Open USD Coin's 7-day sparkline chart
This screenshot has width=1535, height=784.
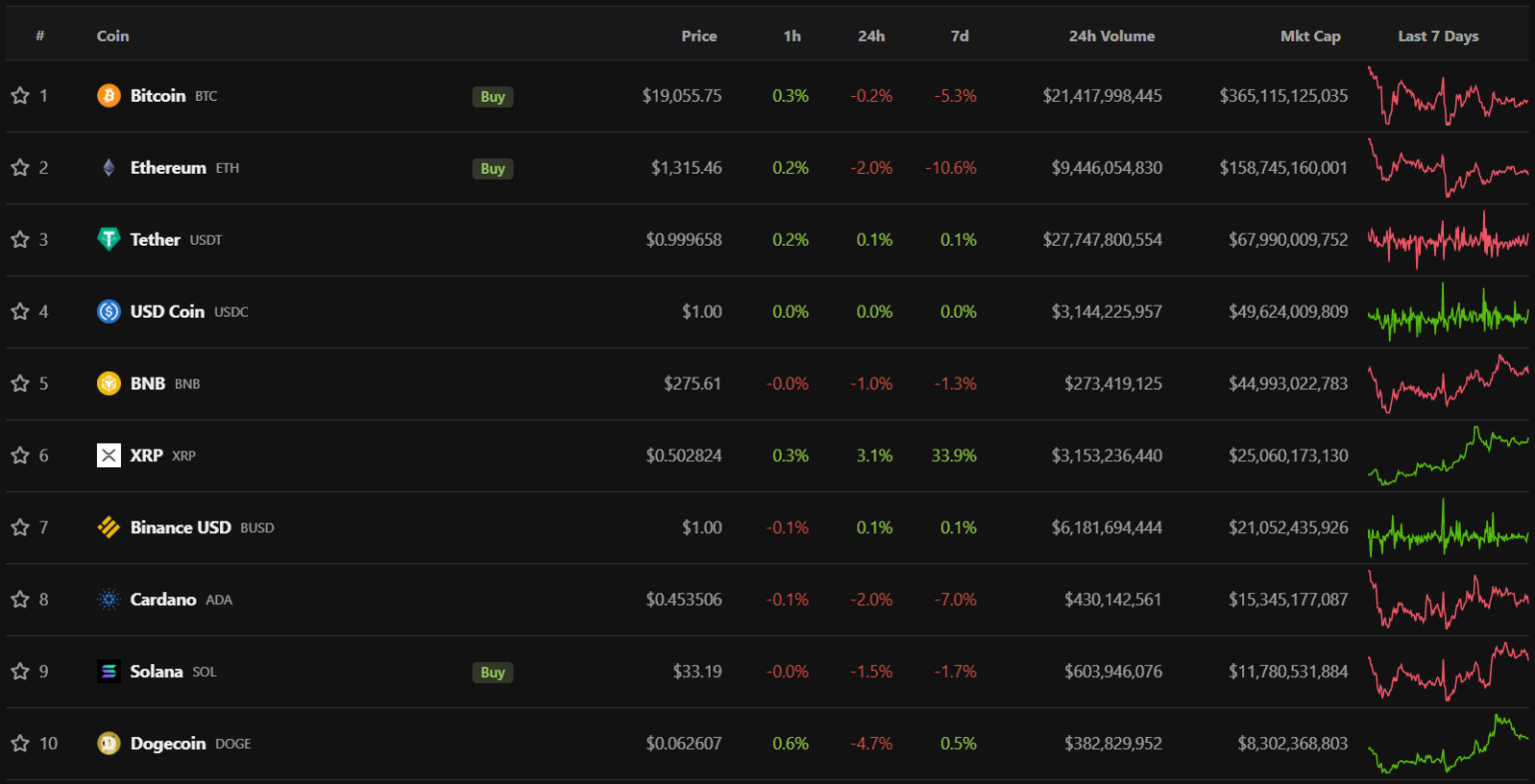[x=1448, y=312]
